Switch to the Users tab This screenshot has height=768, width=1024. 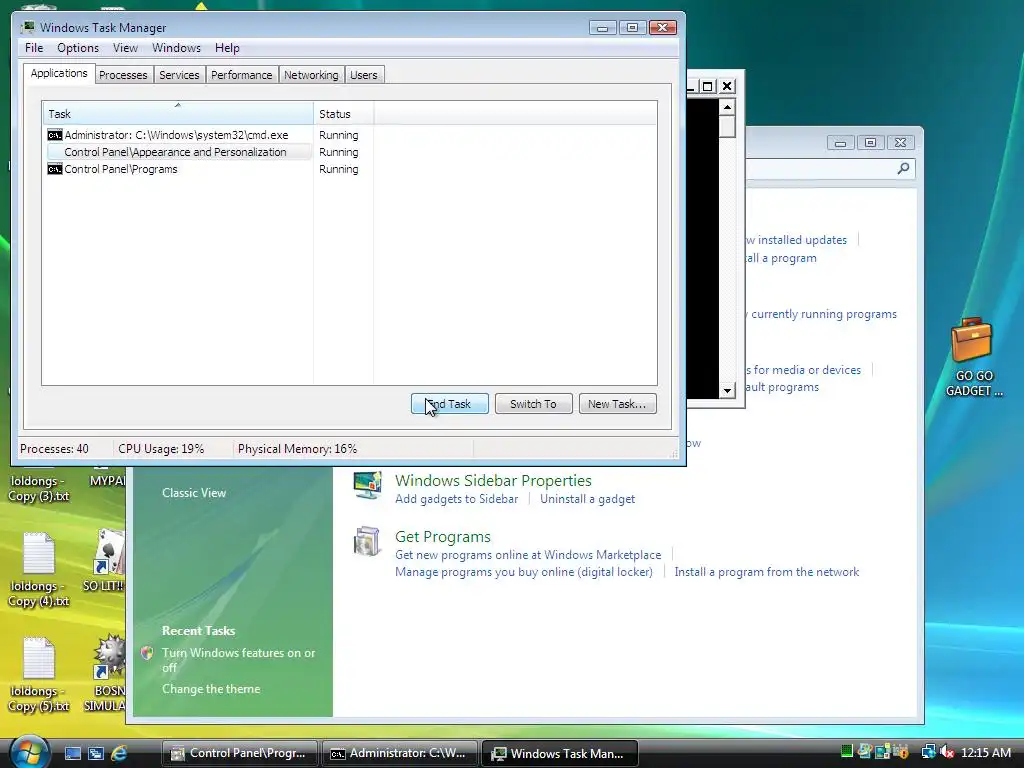364,75
